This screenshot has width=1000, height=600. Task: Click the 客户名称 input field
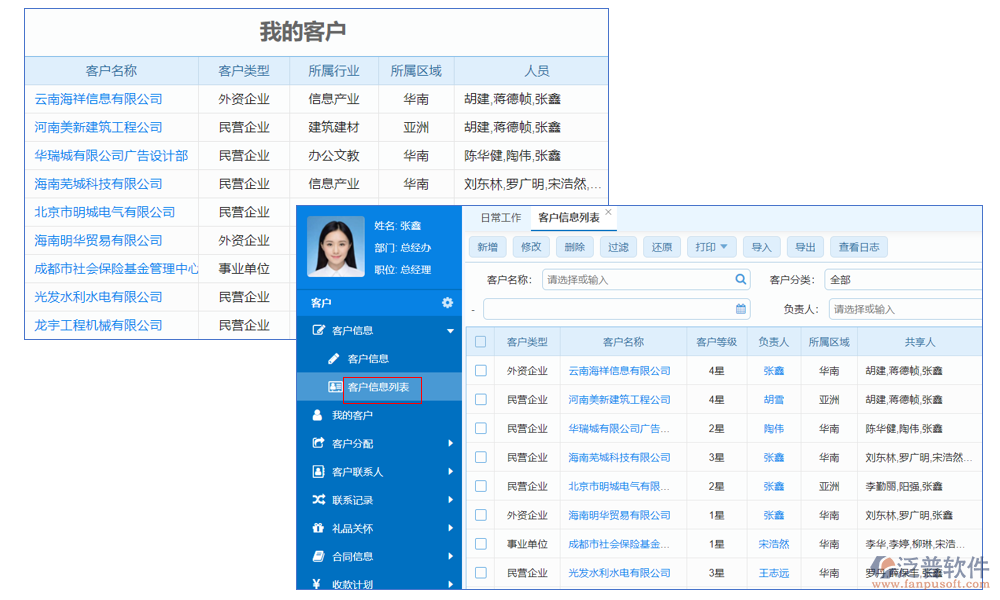pos(640,278)
